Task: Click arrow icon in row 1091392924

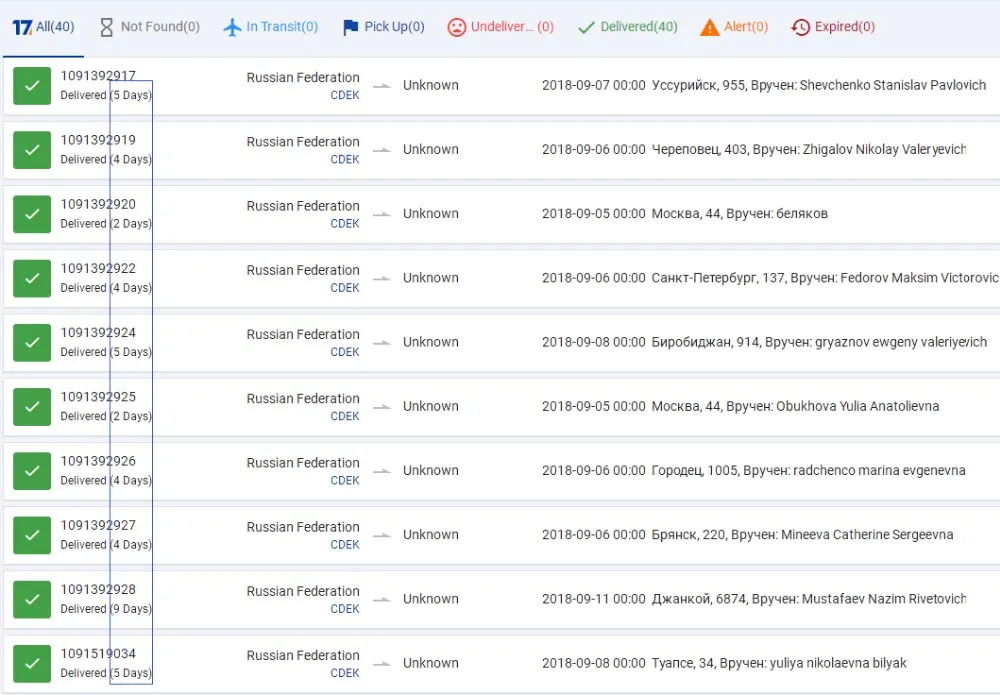Action: [382, 342]
